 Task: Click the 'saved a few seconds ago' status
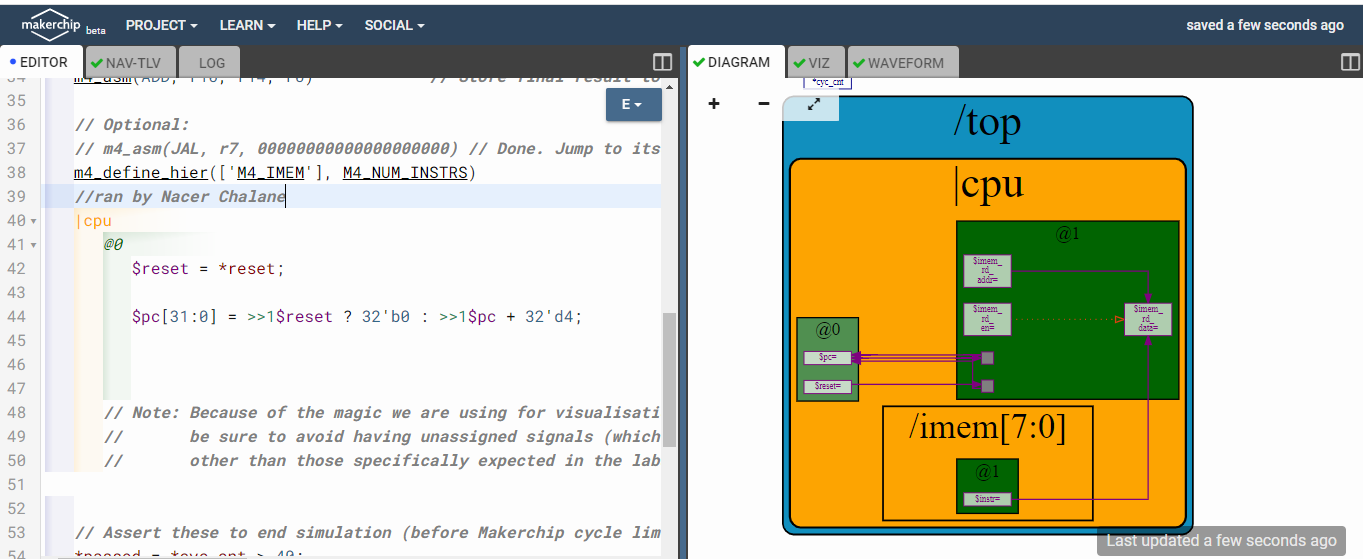pyautogui.click(x=1265, y=25)
